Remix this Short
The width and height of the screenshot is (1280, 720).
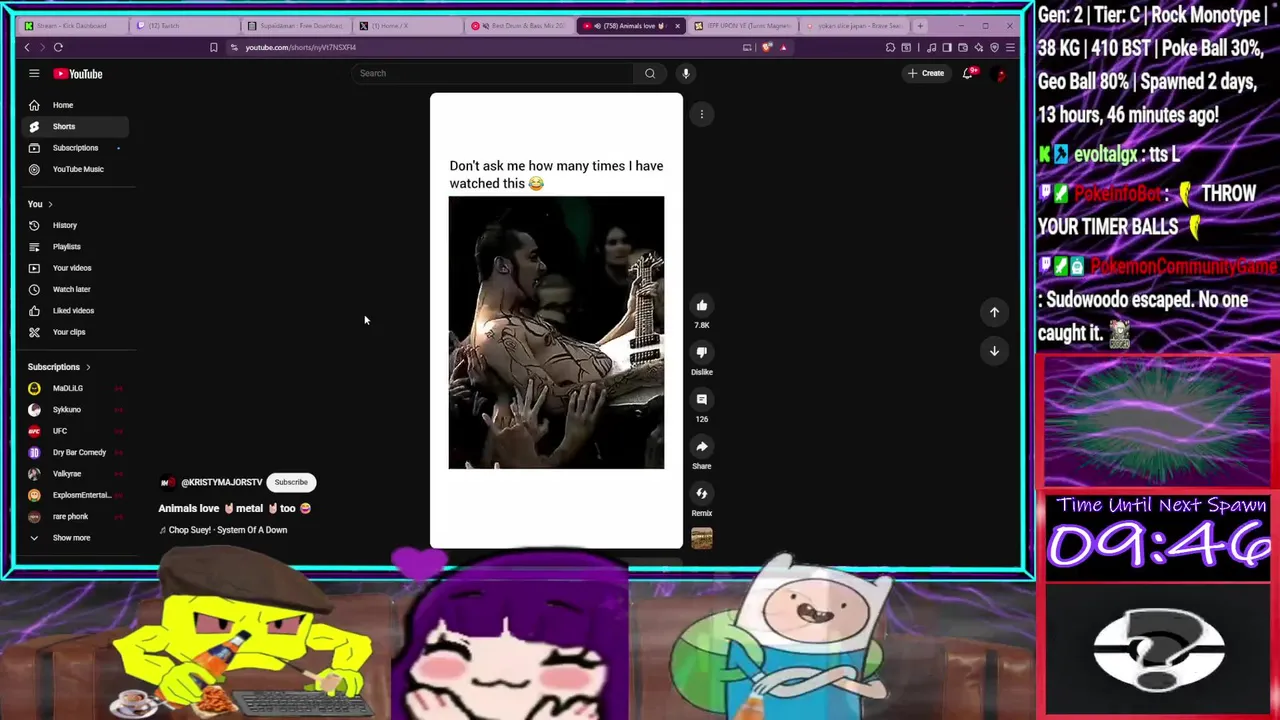pyautogui.click(x=702, y=493)
